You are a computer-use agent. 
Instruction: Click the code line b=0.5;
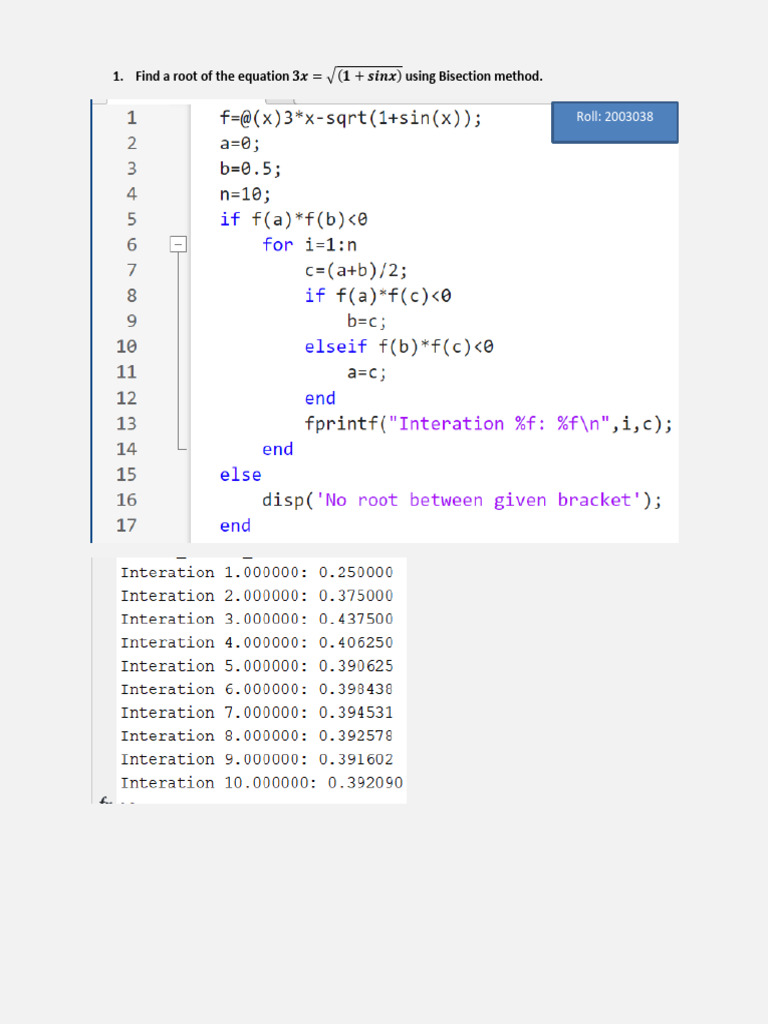(251, 168)
